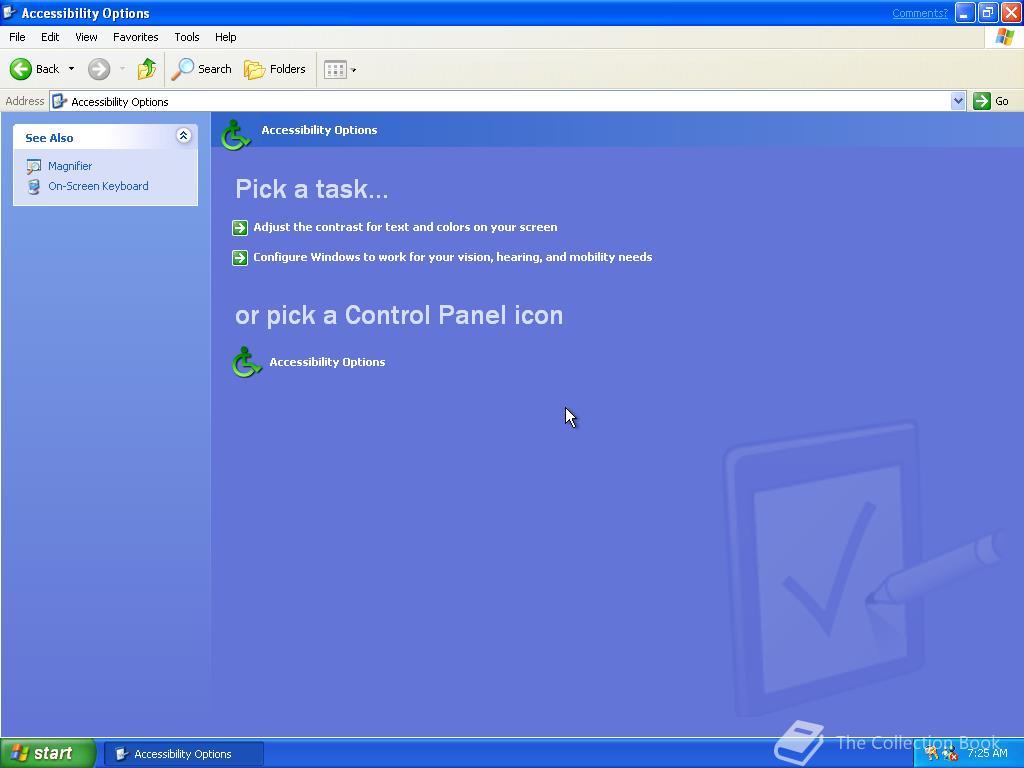The height and width of the screenshot is (768, 1024).
Task: Click the On-Screen Keyboard icon
Action: pos(33,187)
